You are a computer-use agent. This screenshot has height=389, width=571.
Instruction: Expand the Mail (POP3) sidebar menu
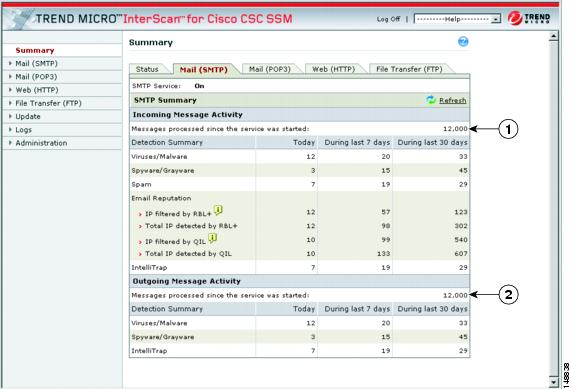[36, 77]
